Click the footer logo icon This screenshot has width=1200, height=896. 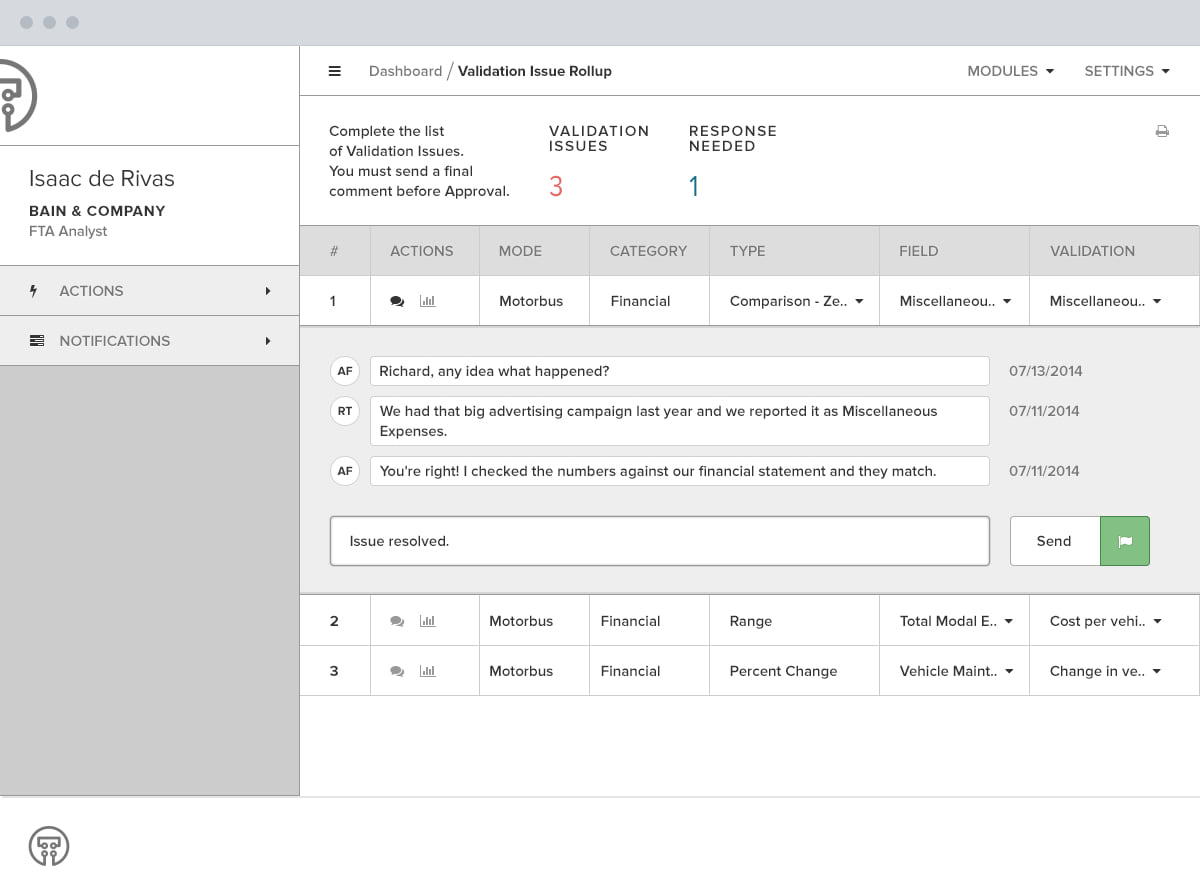coord(49,846)
